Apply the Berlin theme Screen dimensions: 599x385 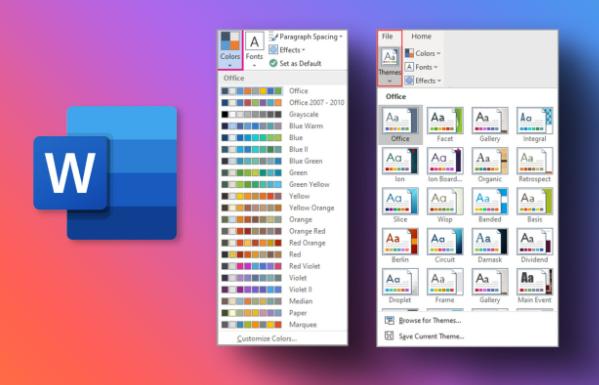400,246
